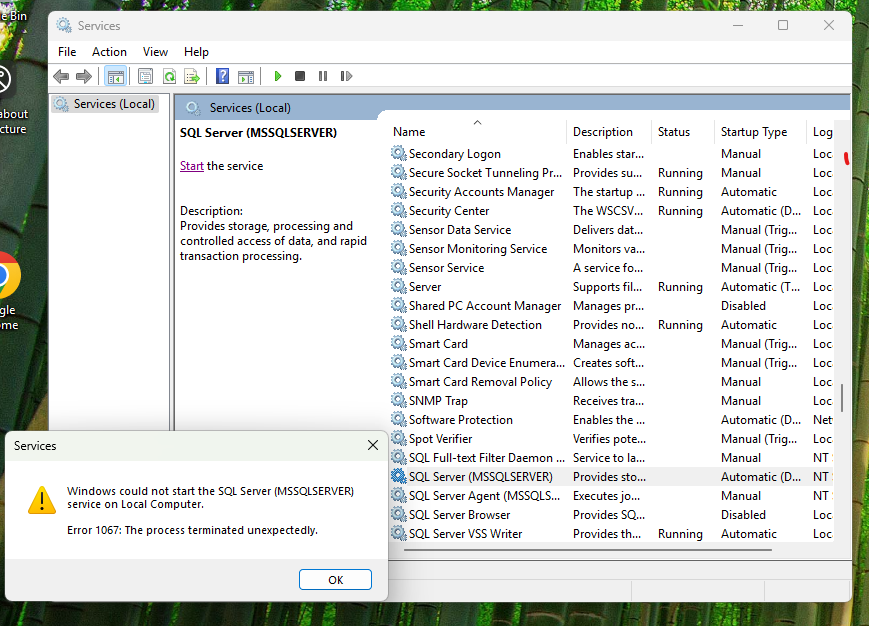Select the SQL Server Agent (MSSQLS... service

point(611,496)
